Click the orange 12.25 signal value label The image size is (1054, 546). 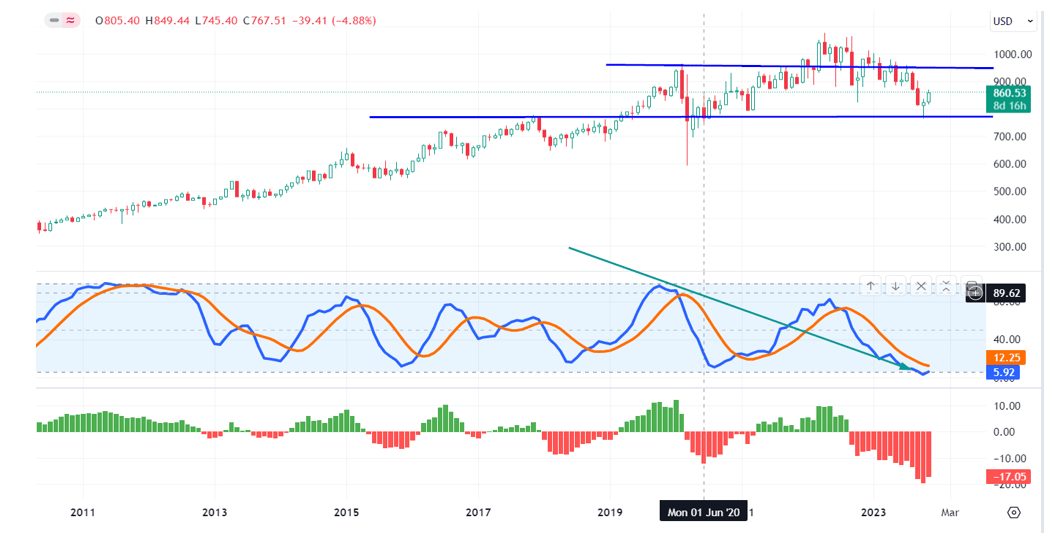click(1006, 357)
